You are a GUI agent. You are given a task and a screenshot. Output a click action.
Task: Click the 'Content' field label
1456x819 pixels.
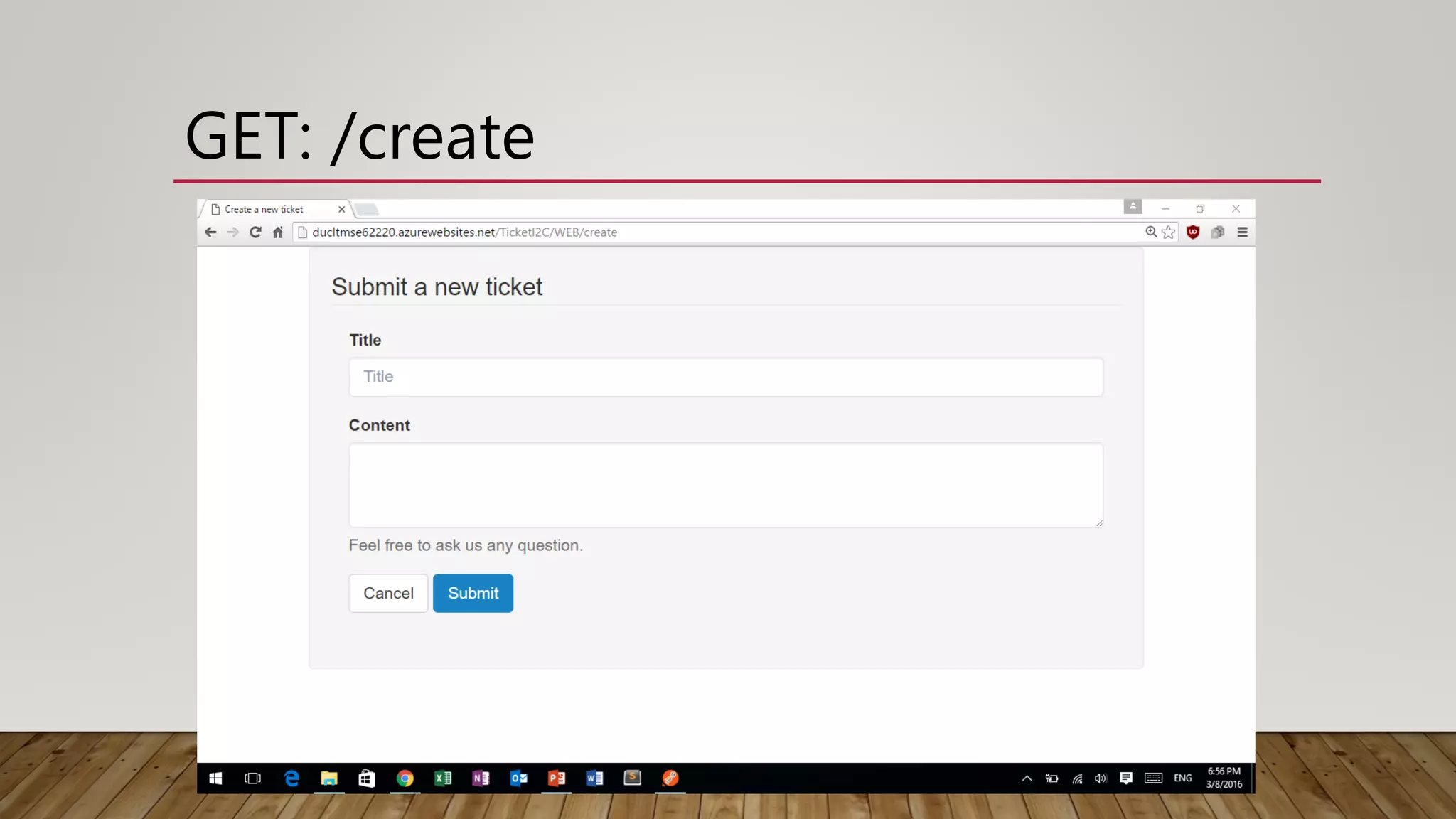(x=380, y=425)
